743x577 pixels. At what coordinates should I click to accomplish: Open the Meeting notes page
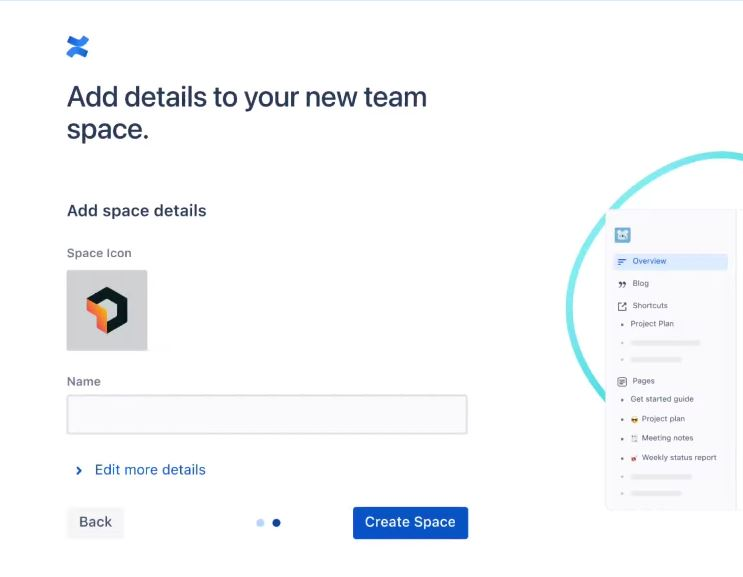(x=667, y=438)
